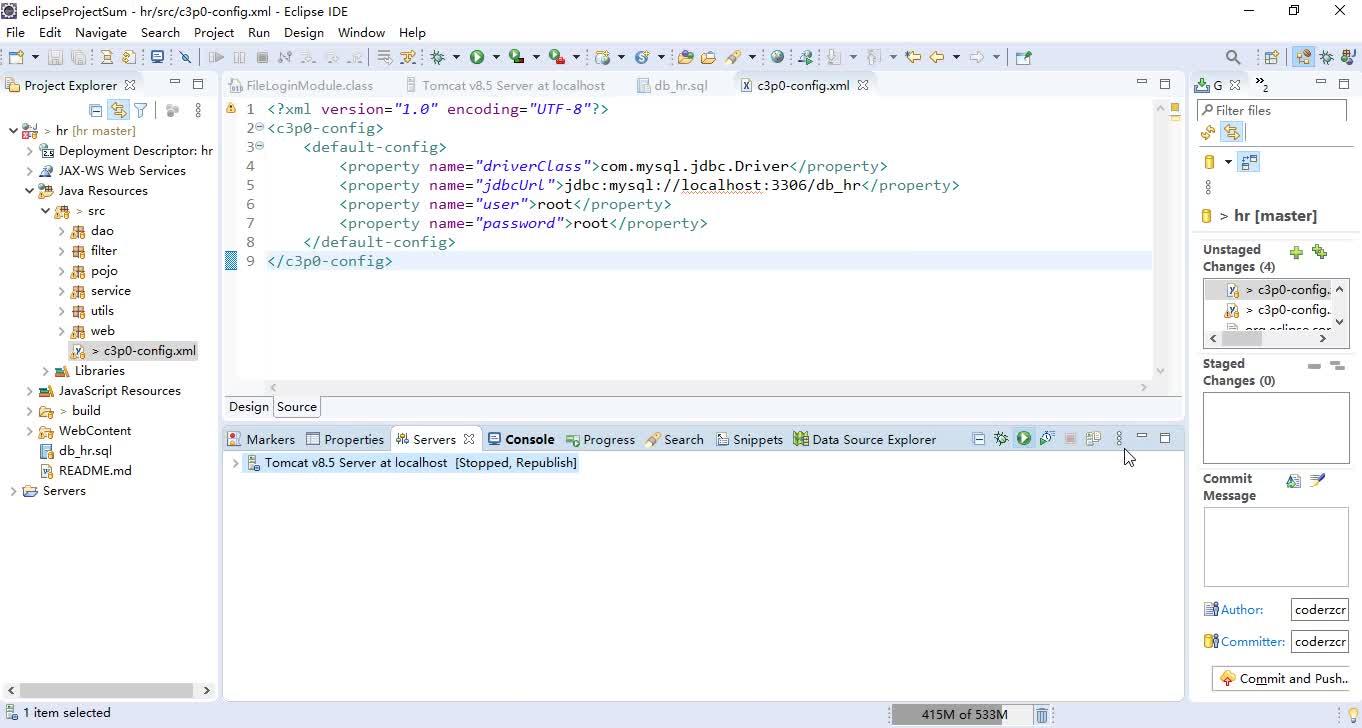
Task: Click the Debug bug icon in toolbar
Action: click(x=437, y=57)
